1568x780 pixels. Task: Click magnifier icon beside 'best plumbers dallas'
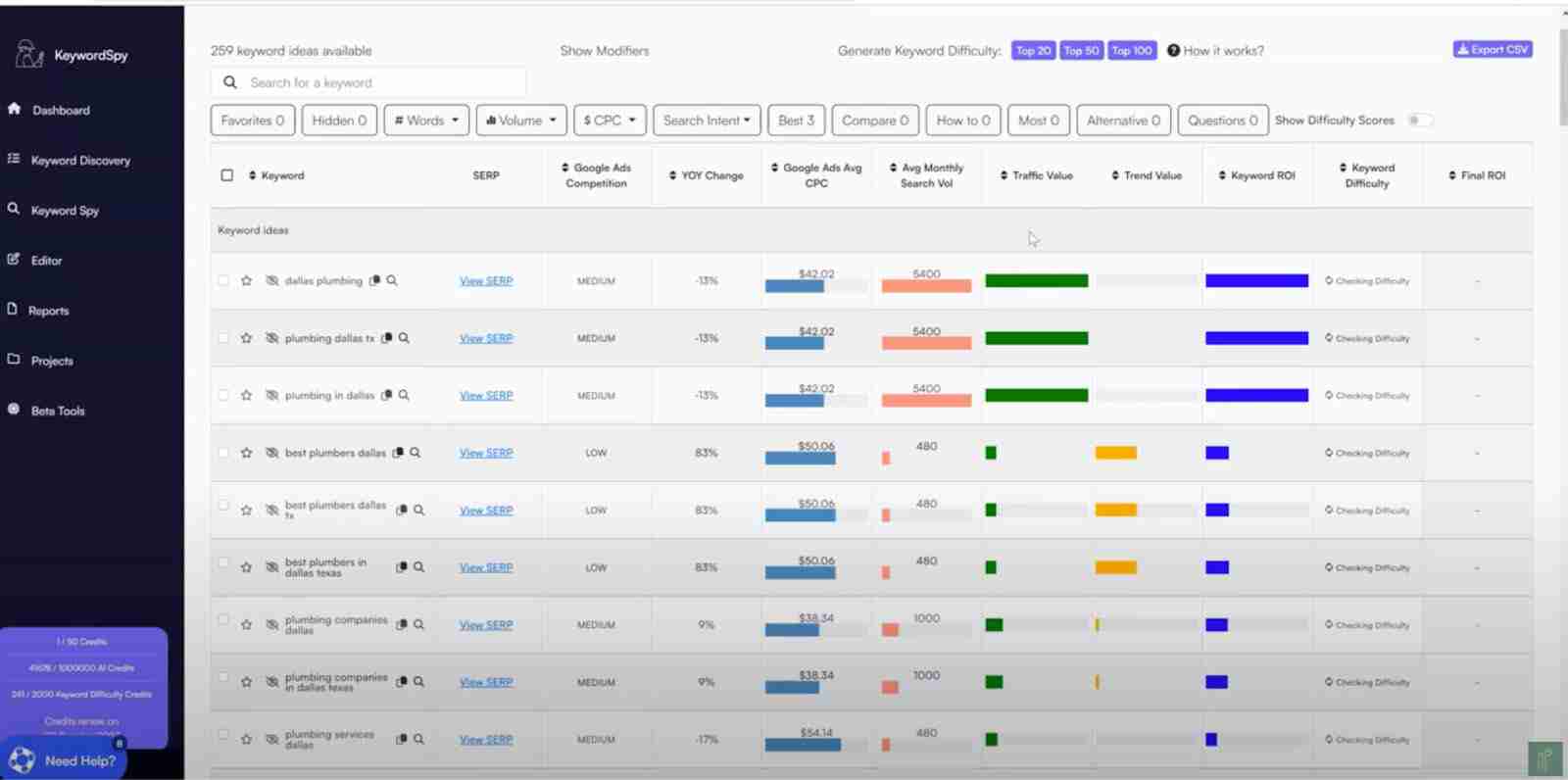click(415, 453)
